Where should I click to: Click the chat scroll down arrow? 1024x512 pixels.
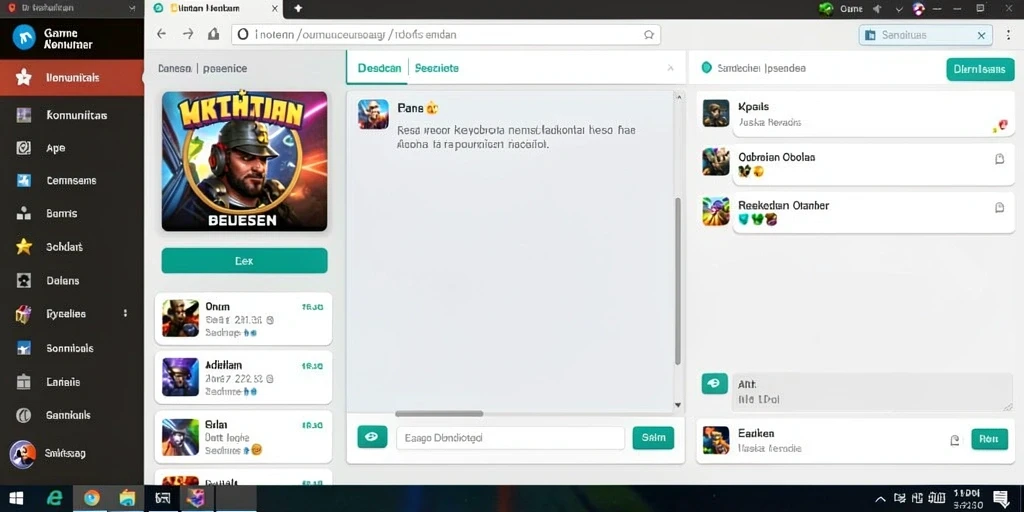[678, 405]
